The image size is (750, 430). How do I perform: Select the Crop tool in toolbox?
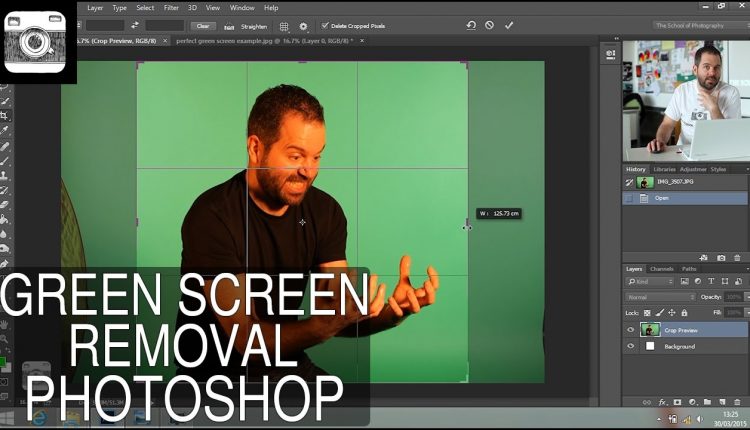(4, 115)
